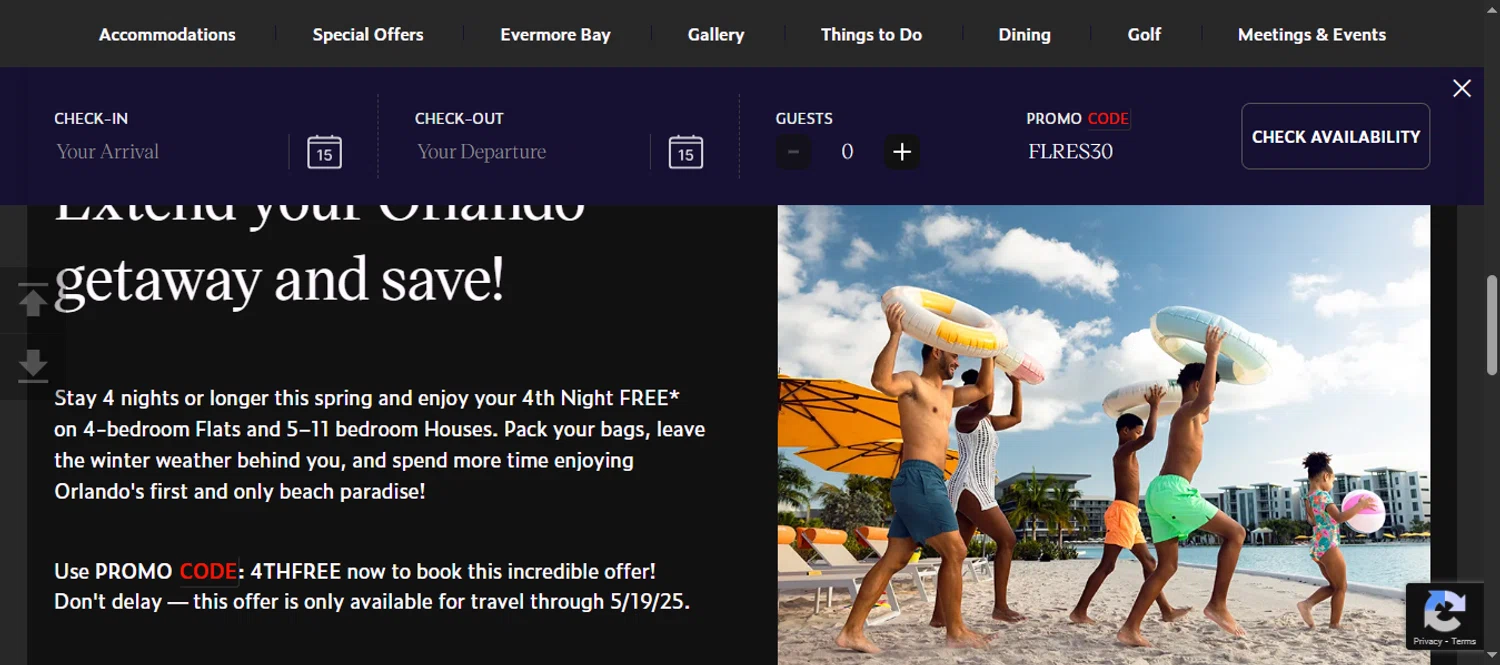Focus the Your Departure check-out field

tap(528, 152)
